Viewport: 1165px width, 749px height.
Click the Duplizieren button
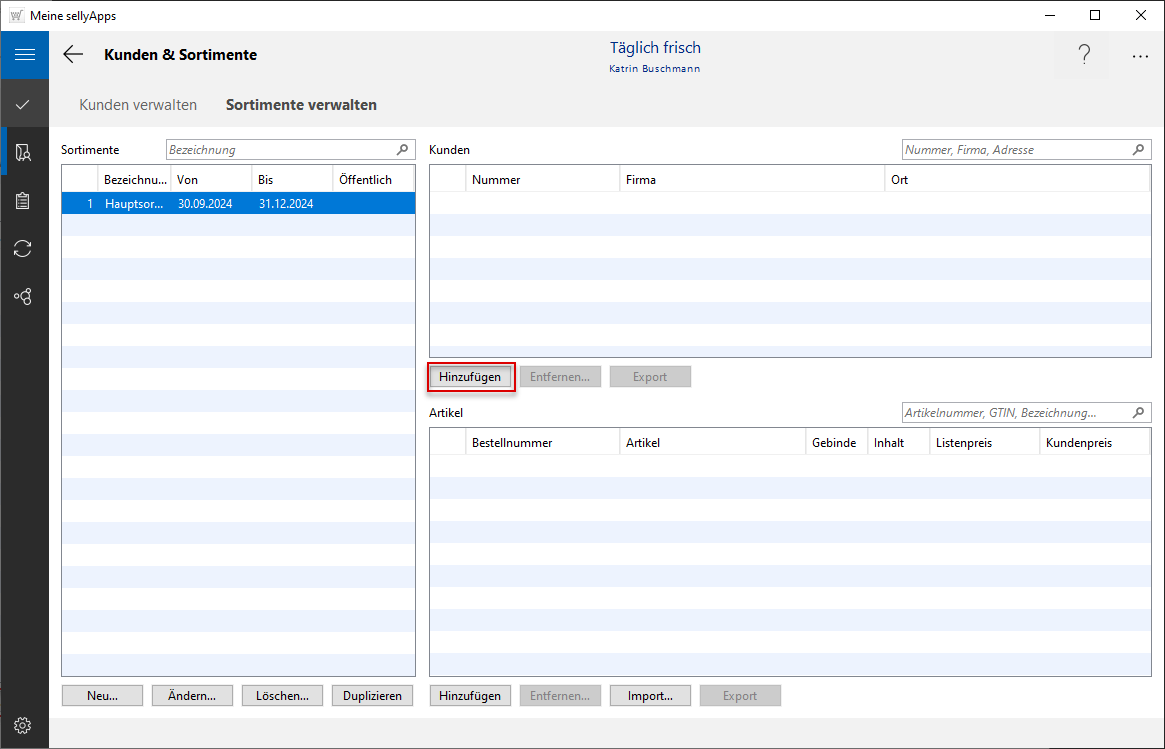tap(372, 696)
